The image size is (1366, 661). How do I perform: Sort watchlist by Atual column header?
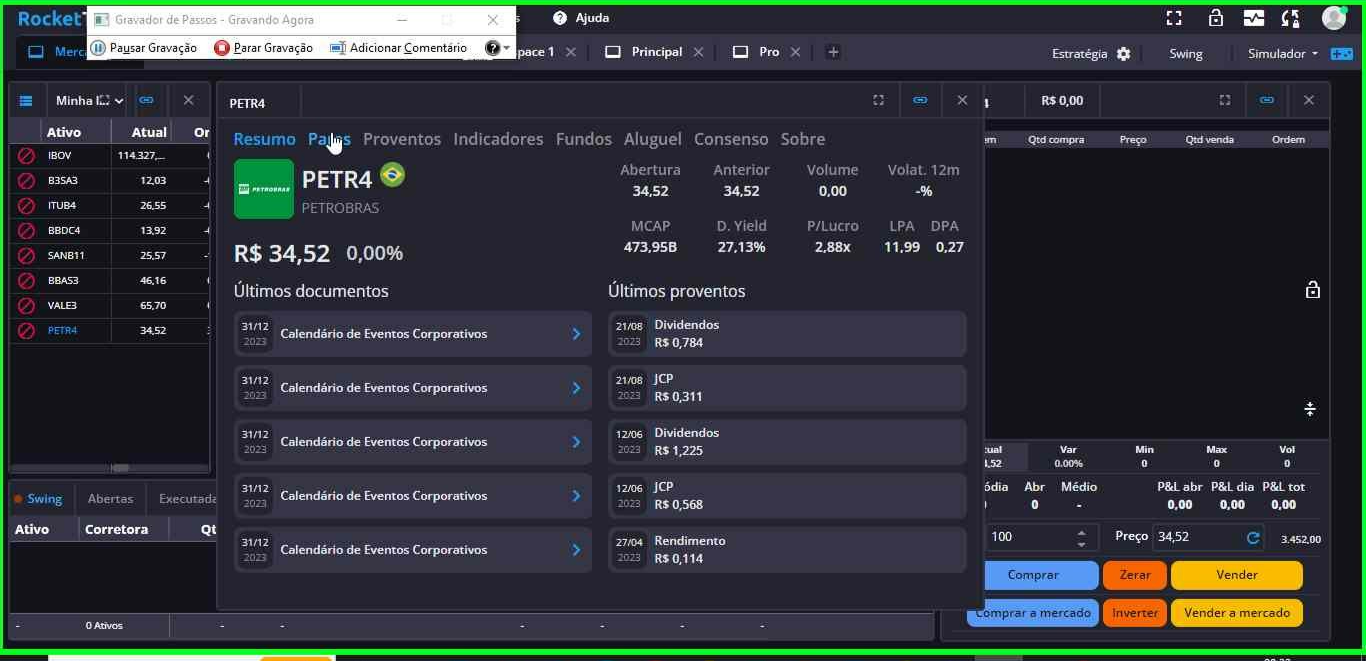(x=150, y=132)
